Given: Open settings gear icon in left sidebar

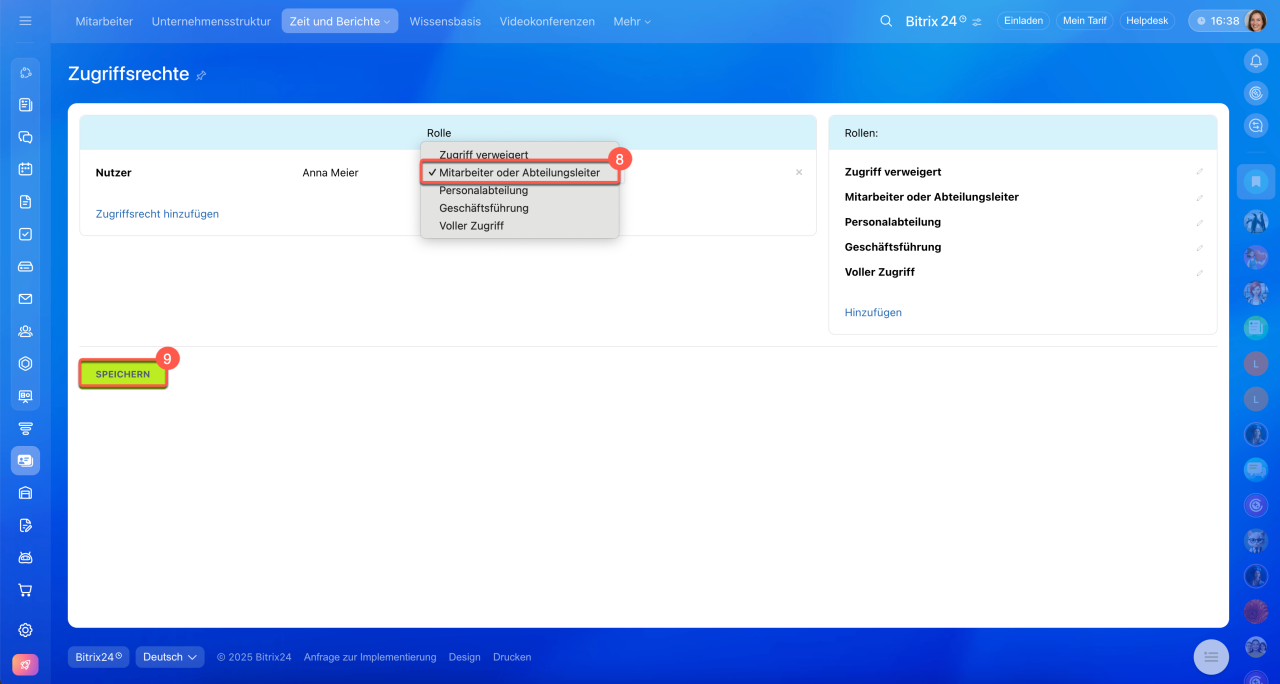Looking at the screenshot, I should point(26,630).
